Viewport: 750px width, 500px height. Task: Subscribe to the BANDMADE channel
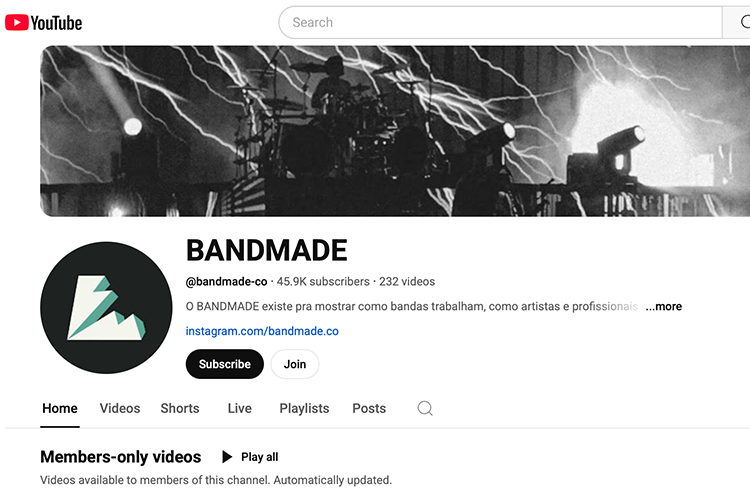pyautogui.click(x=225, y=364)
